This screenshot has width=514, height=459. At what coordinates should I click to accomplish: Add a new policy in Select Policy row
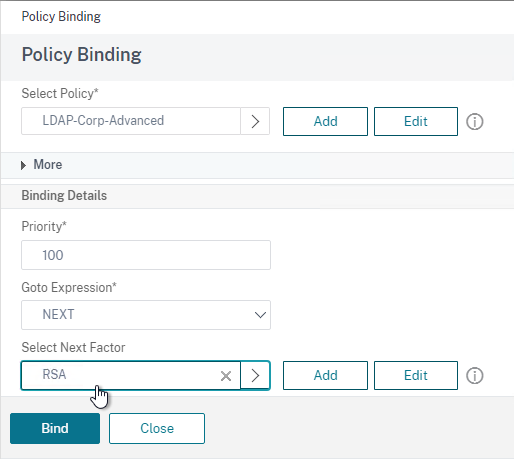coord(325,121)
